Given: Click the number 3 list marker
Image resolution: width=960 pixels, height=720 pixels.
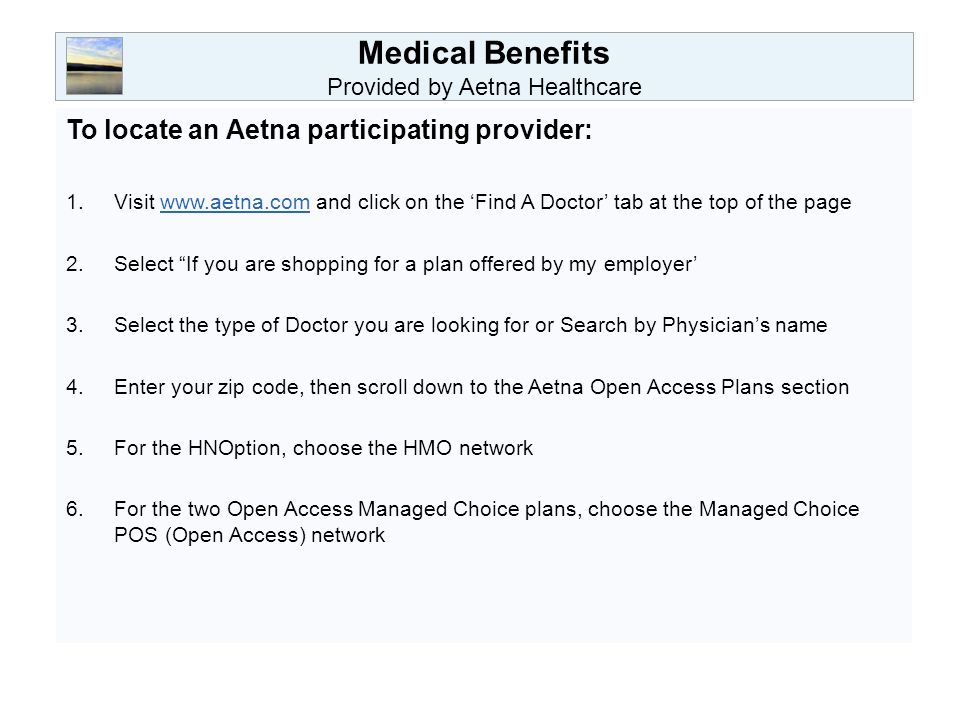Looking at the screenshot, I should point(75,324).
